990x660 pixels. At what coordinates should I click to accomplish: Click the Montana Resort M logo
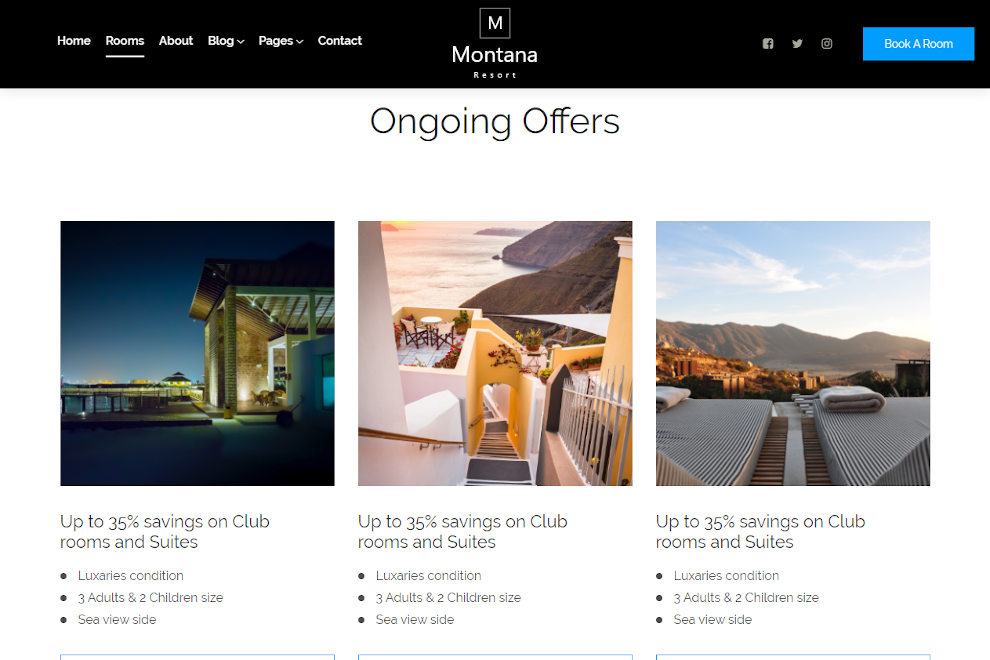click(495, 23)
